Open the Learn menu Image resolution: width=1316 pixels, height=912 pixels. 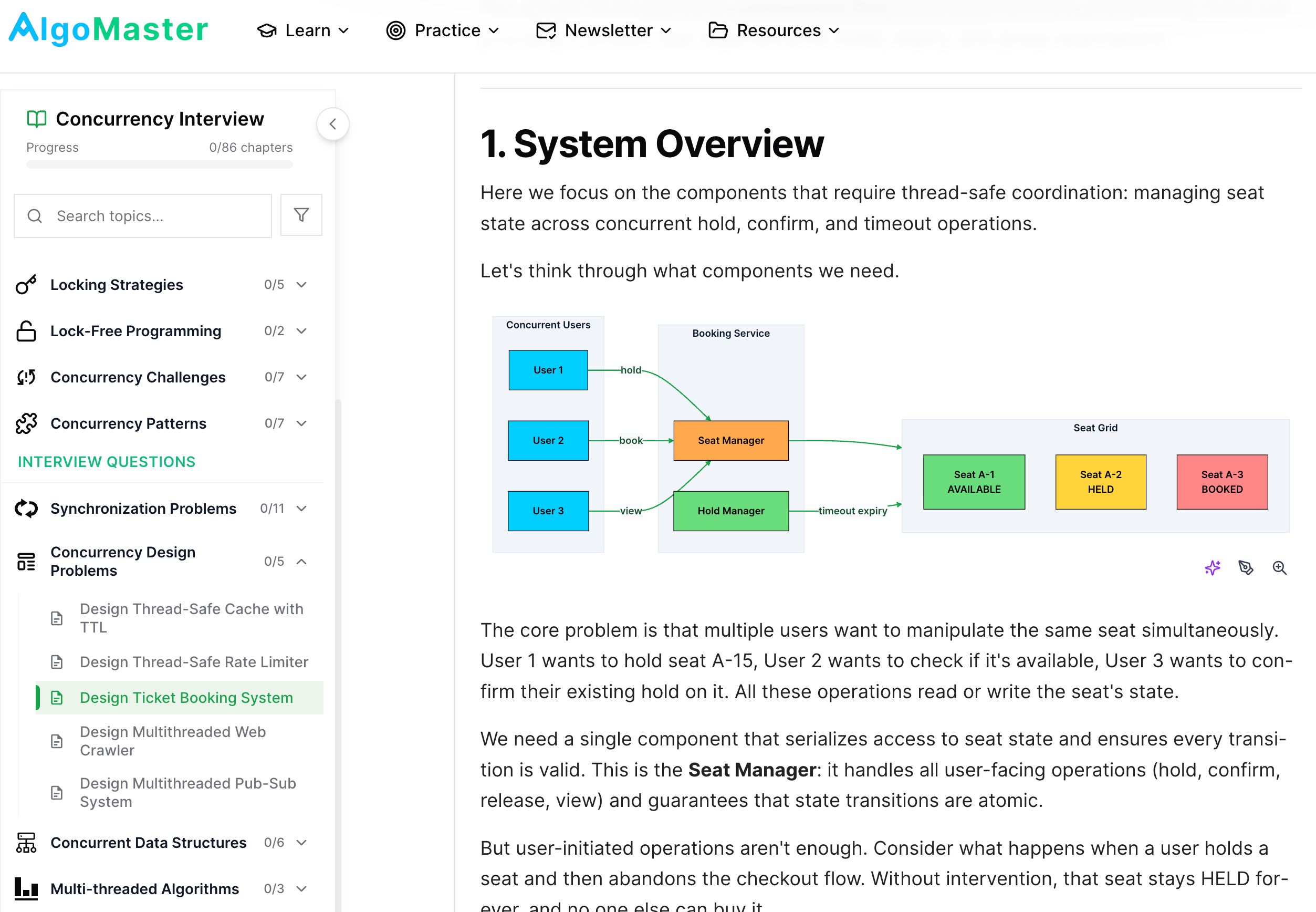point(302,30)
